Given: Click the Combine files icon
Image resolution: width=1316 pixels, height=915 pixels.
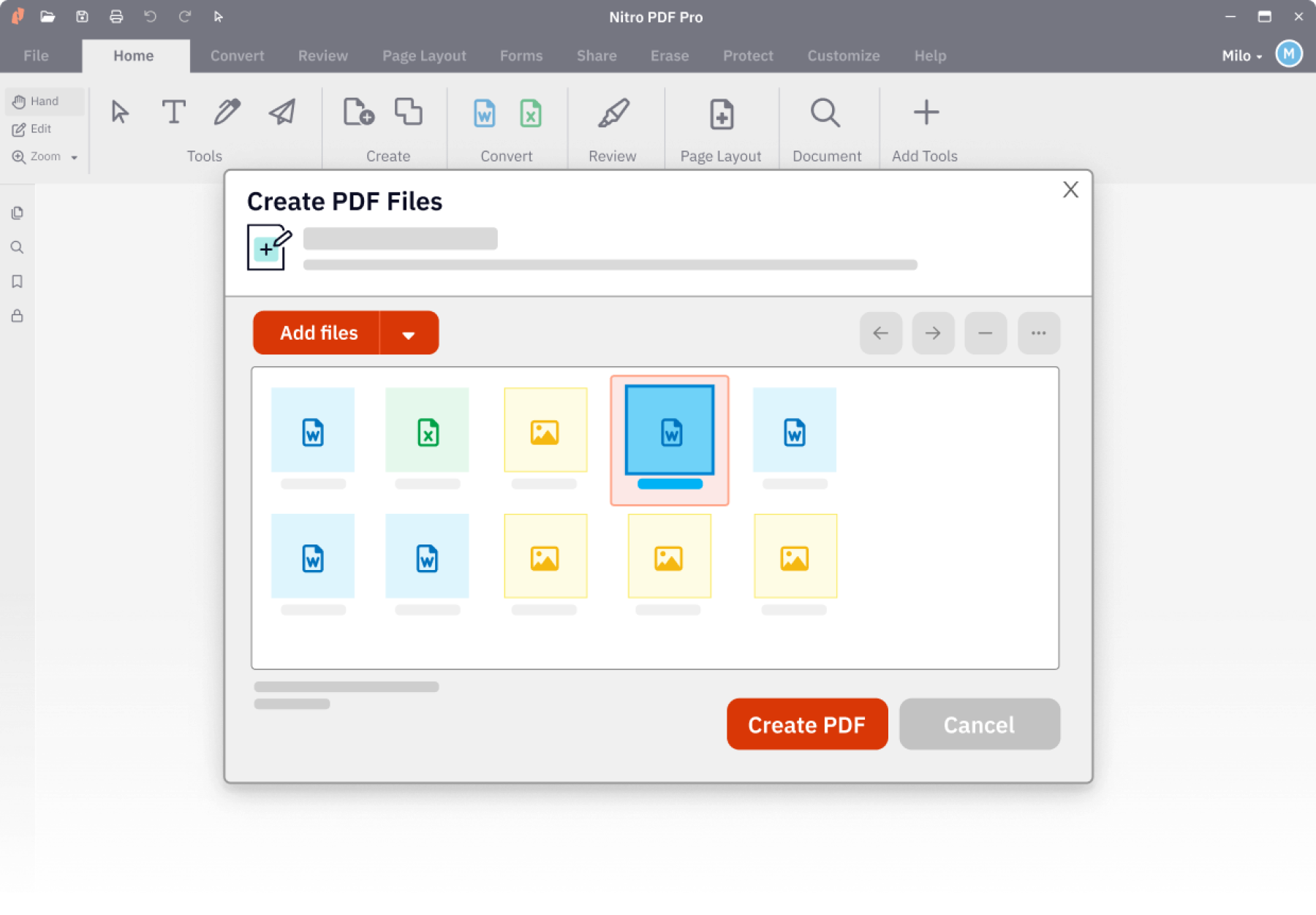Looking at the screenshot, I should [x=408, y=112].
